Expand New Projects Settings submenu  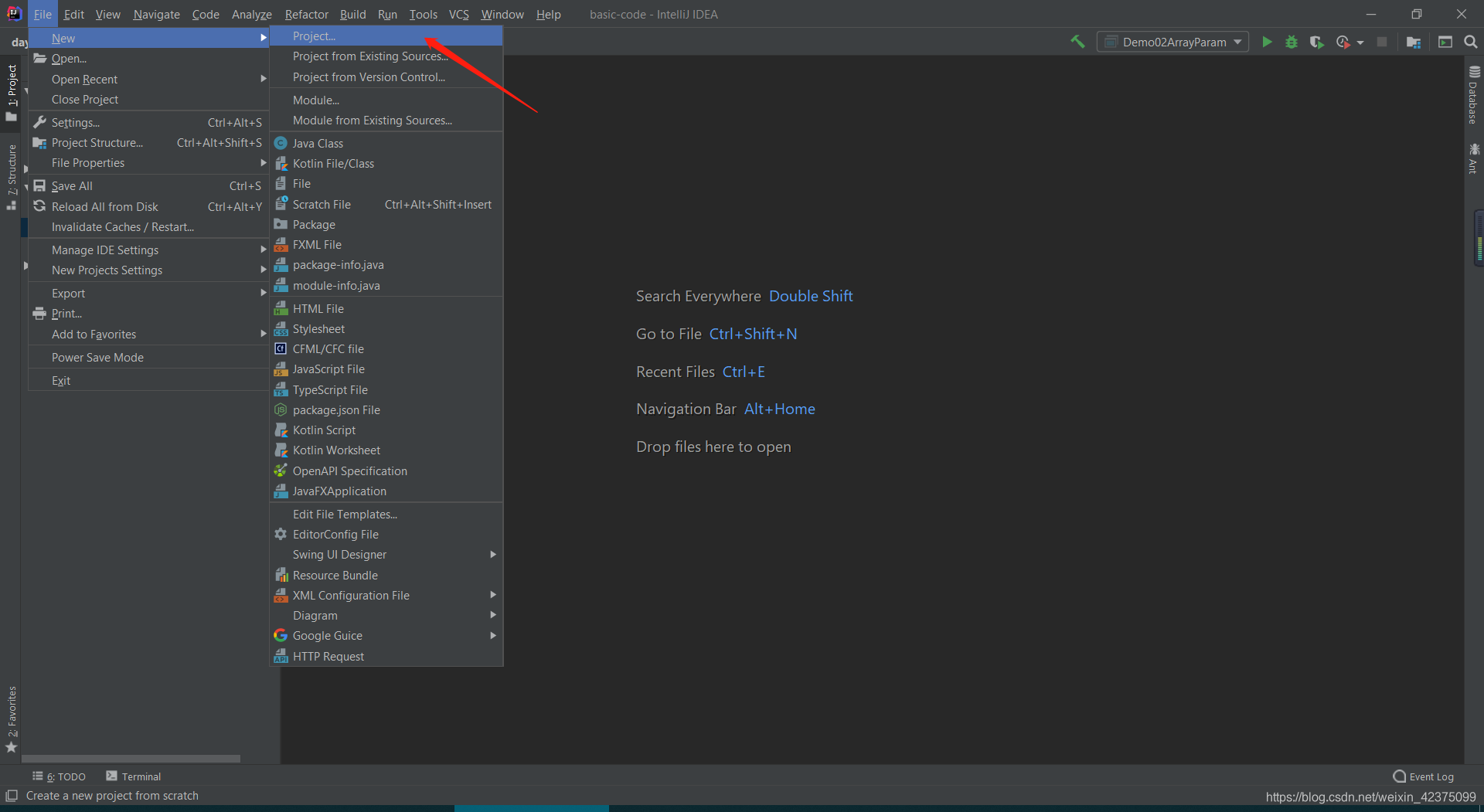(148, 270)
